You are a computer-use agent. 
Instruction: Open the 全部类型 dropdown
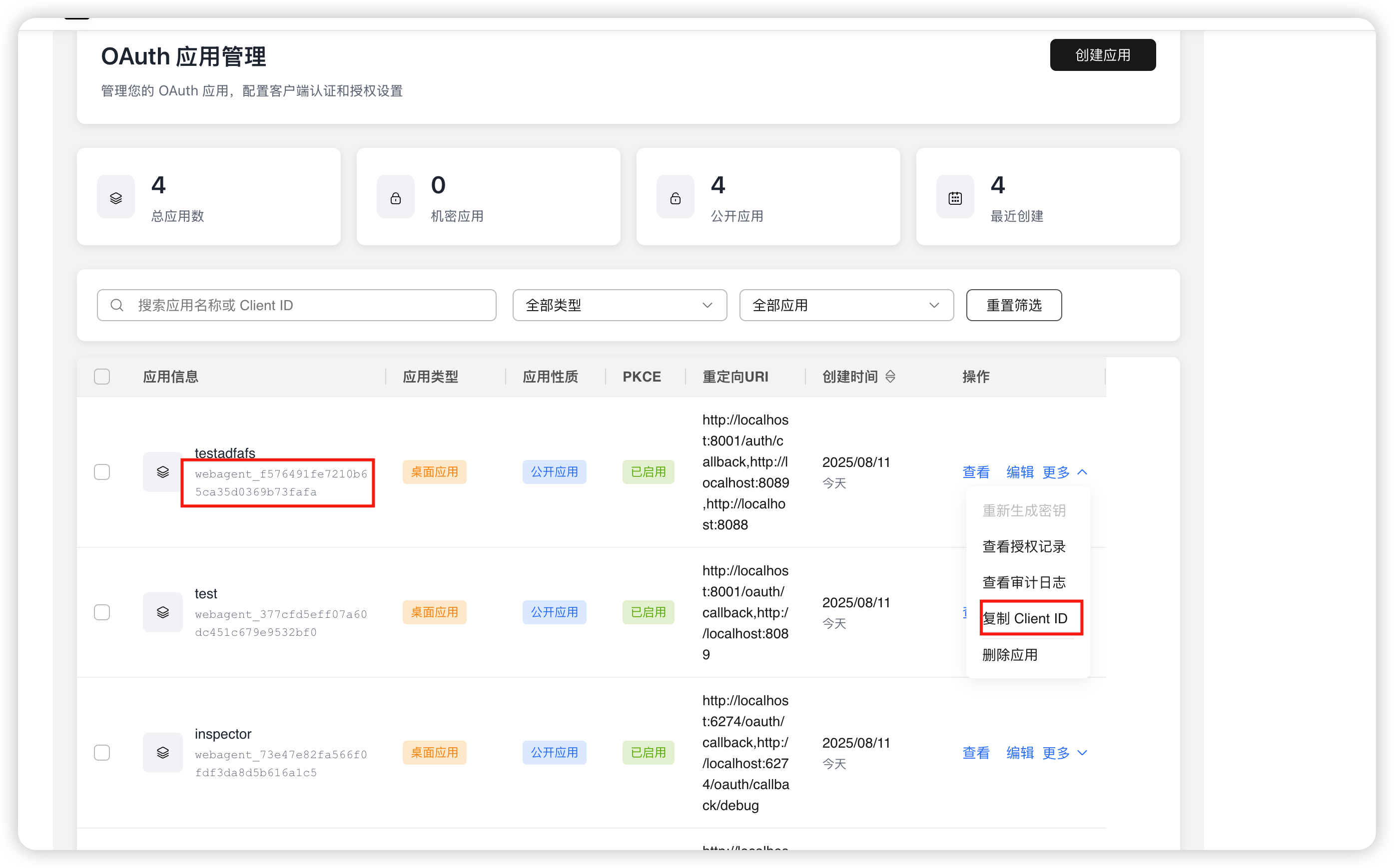pyautogui.click(x=620, y=305)
